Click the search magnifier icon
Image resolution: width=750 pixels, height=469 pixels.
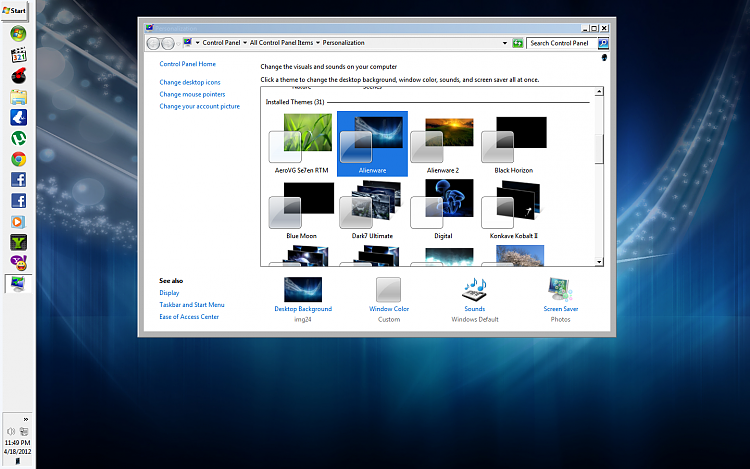pos(603,43)
